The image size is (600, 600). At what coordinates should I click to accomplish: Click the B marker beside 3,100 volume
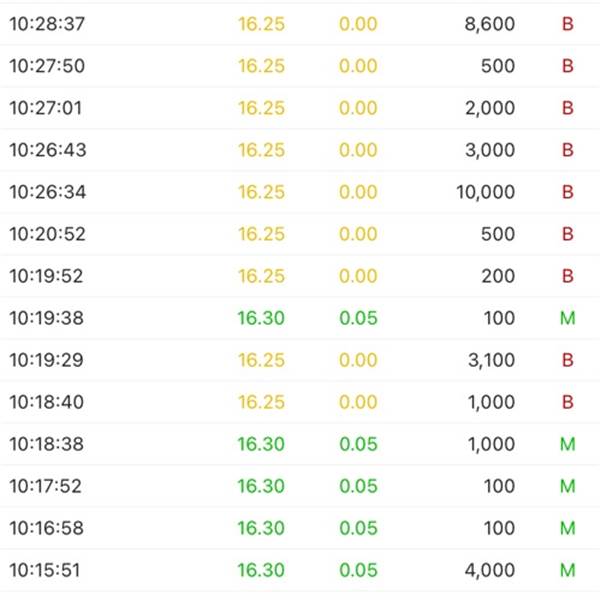click(568, 360)
